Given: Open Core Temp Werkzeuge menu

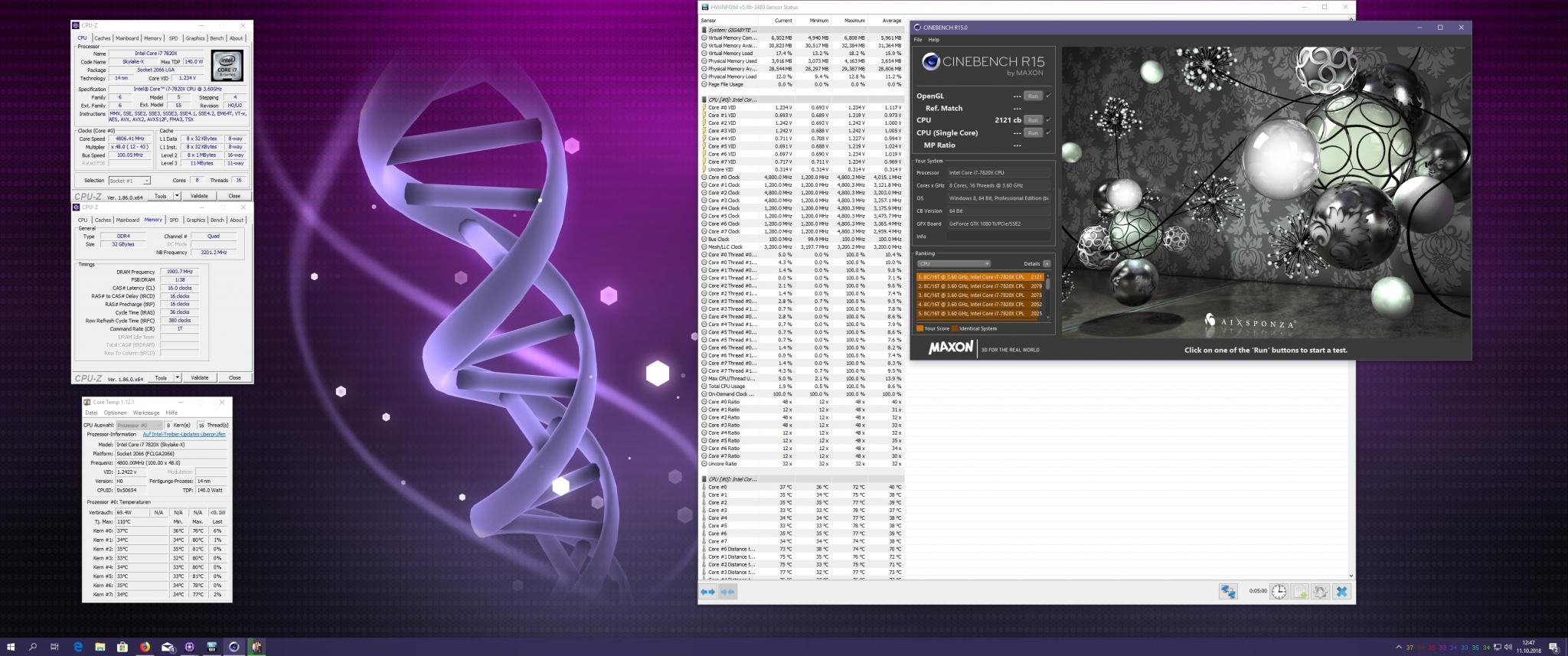Looking at the screenshot, I should coord(146,413).
